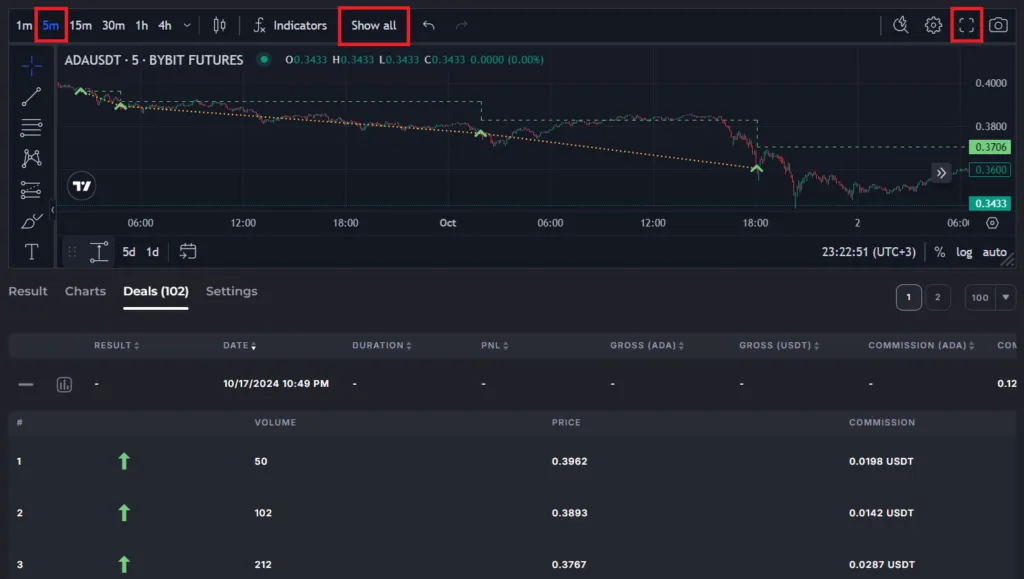Select the trend line drawing tool
Viewport: 1024px width, 579px height.
31,97
